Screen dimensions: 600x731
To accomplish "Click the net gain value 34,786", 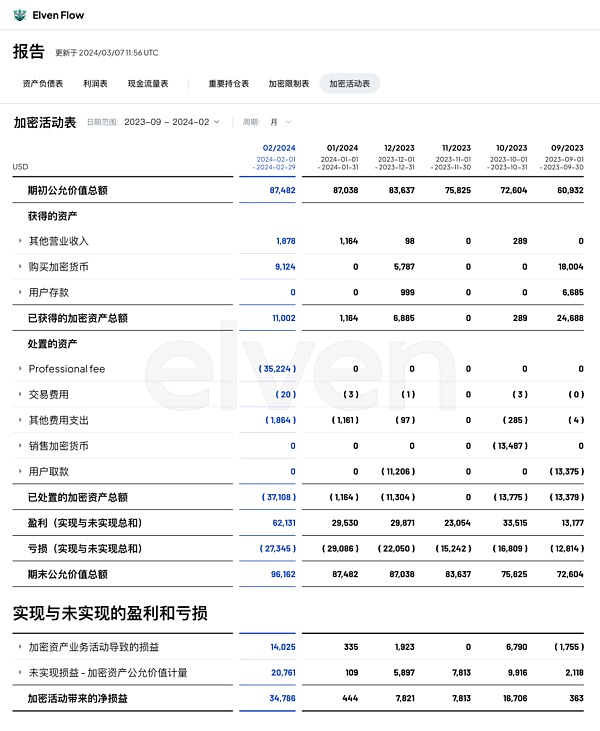I will (x=283, y=698).
